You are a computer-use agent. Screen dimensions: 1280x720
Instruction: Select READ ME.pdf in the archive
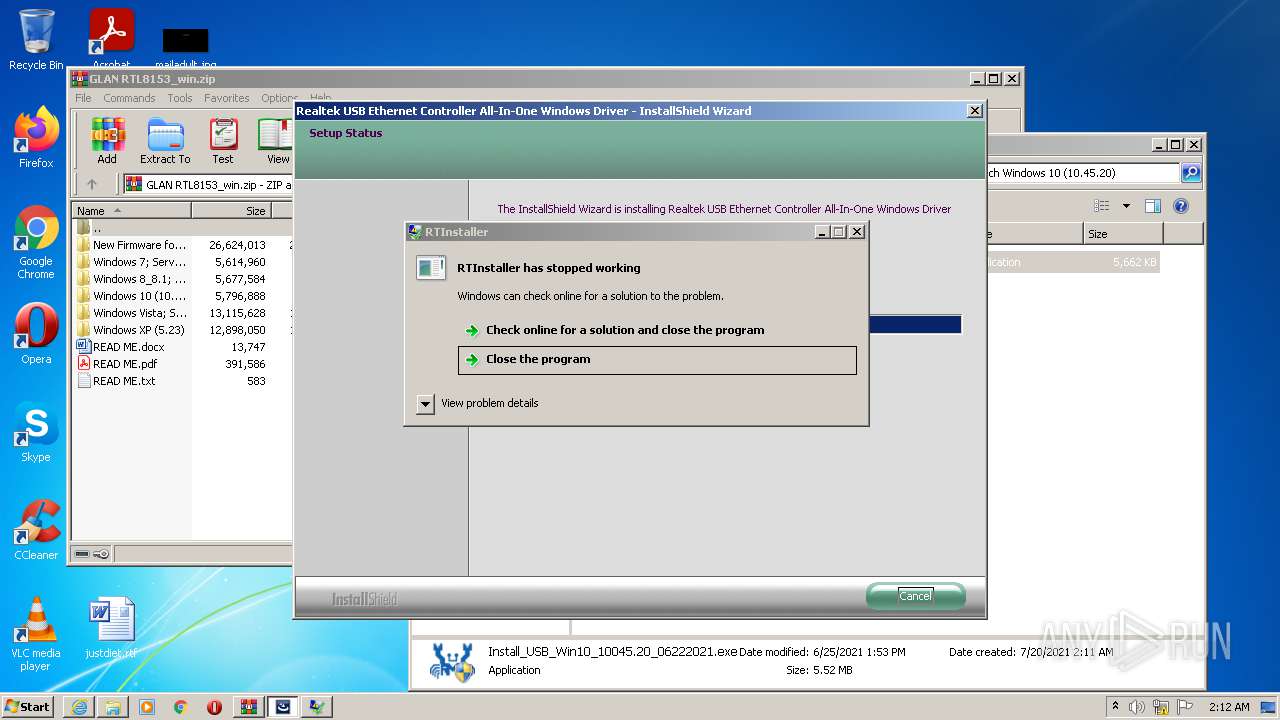(183, 364)
